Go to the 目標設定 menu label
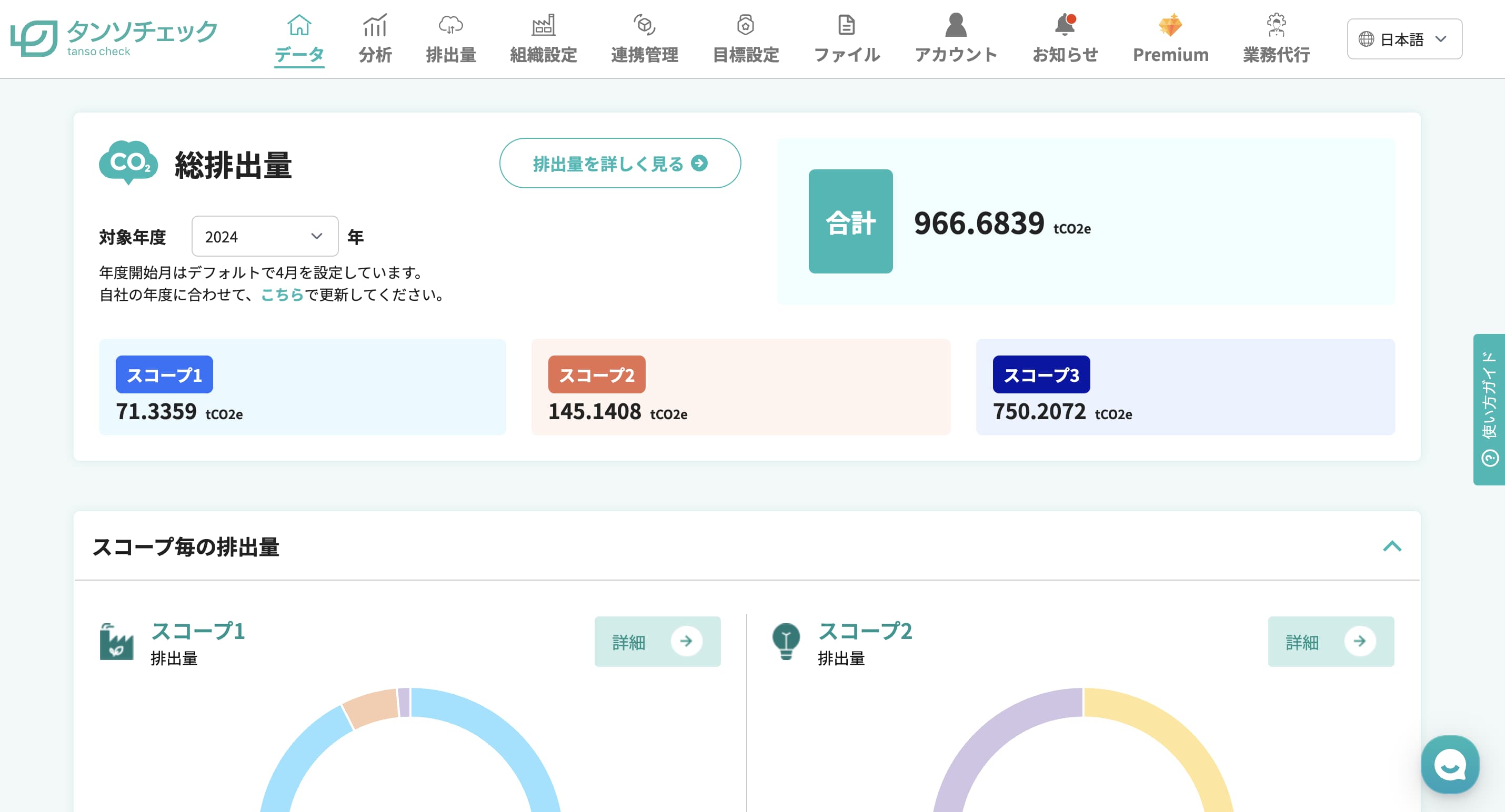1505x812 pixels. point(746,54)
